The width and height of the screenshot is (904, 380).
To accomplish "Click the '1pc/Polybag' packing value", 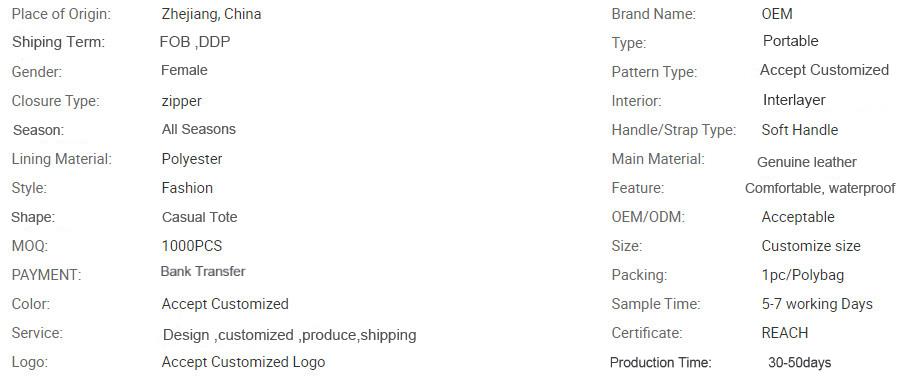I will [x=803, y=275].
